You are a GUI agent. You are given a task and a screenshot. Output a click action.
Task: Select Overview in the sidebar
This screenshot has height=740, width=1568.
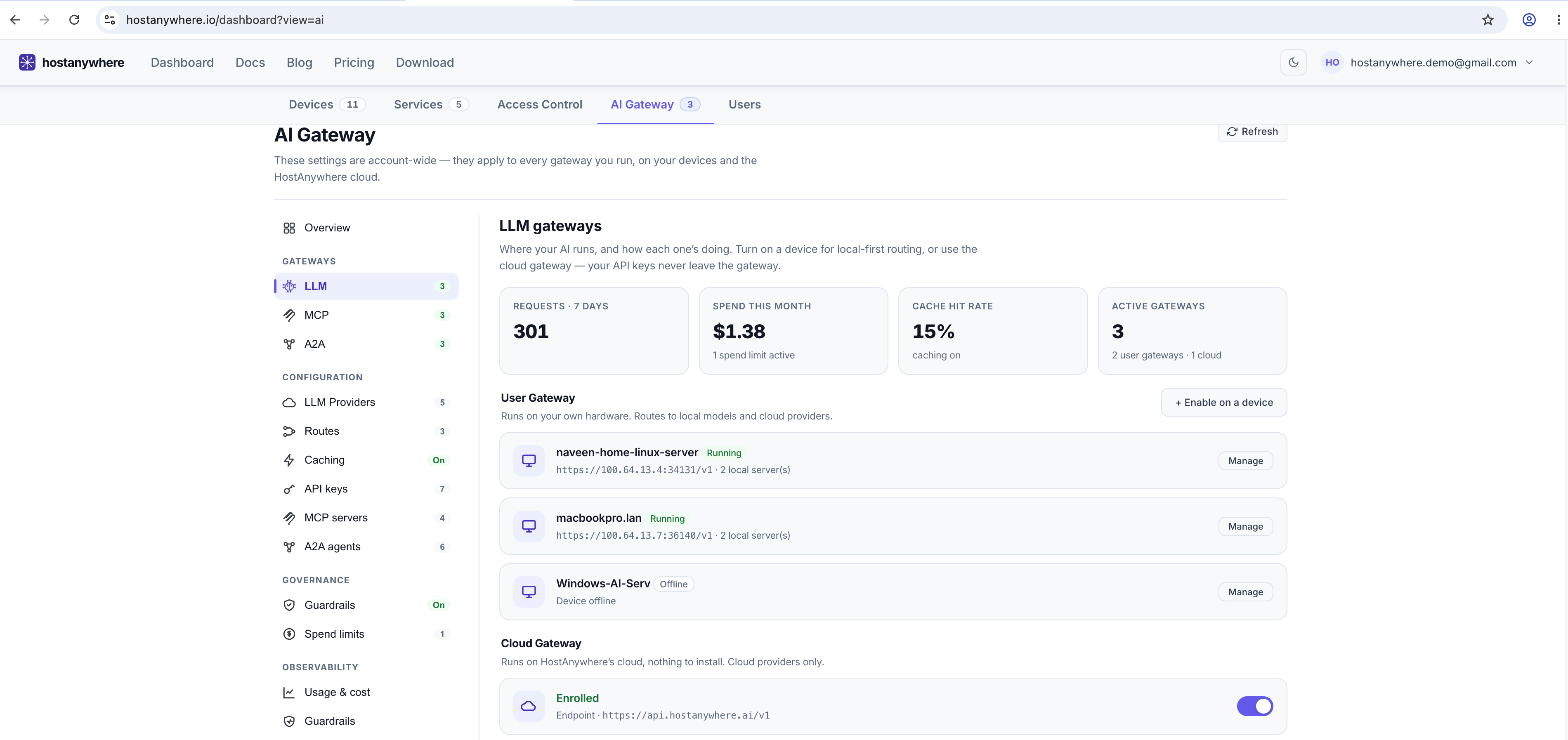(366, 228)
